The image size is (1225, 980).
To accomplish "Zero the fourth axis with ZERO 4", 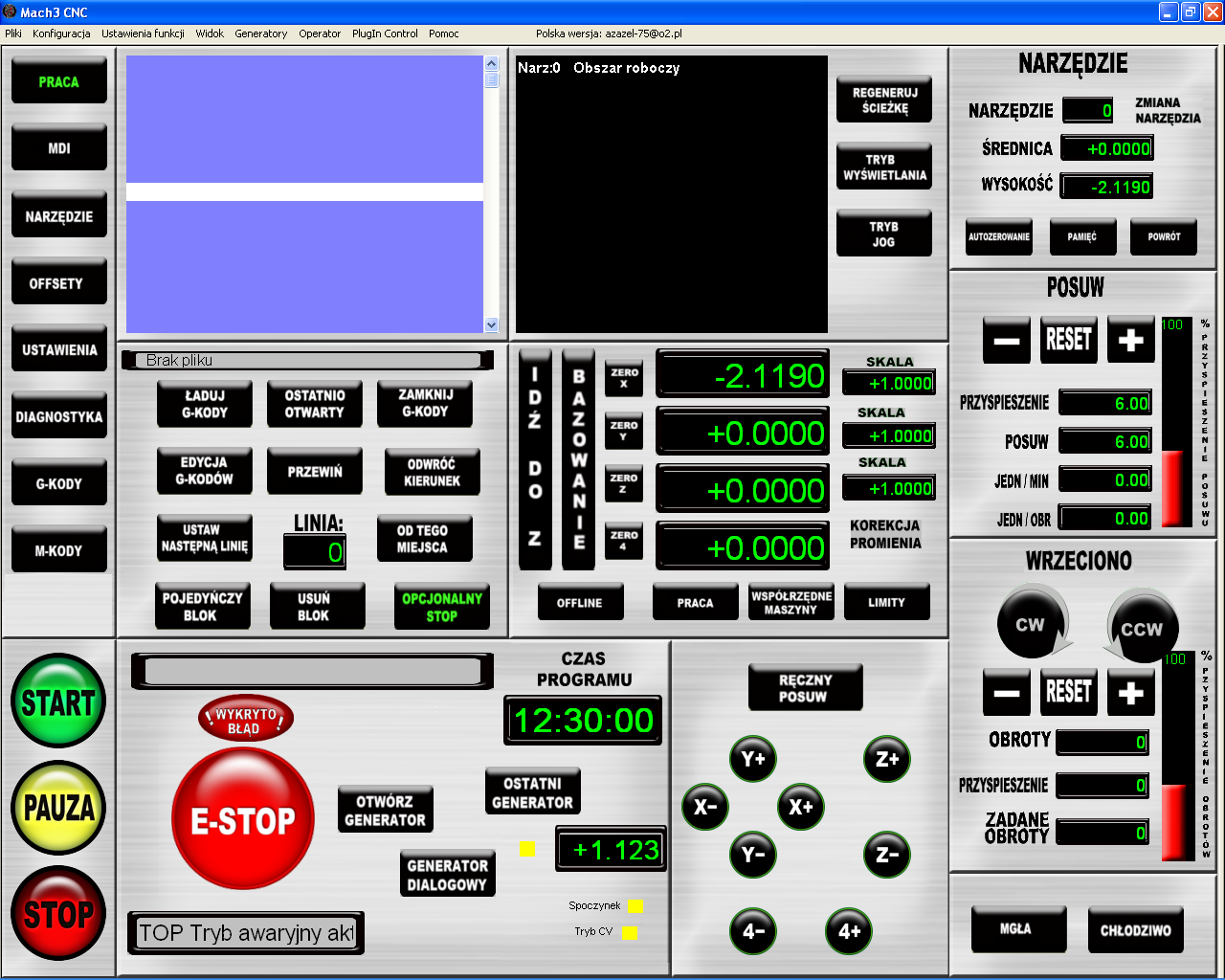I will coord(624,541).
